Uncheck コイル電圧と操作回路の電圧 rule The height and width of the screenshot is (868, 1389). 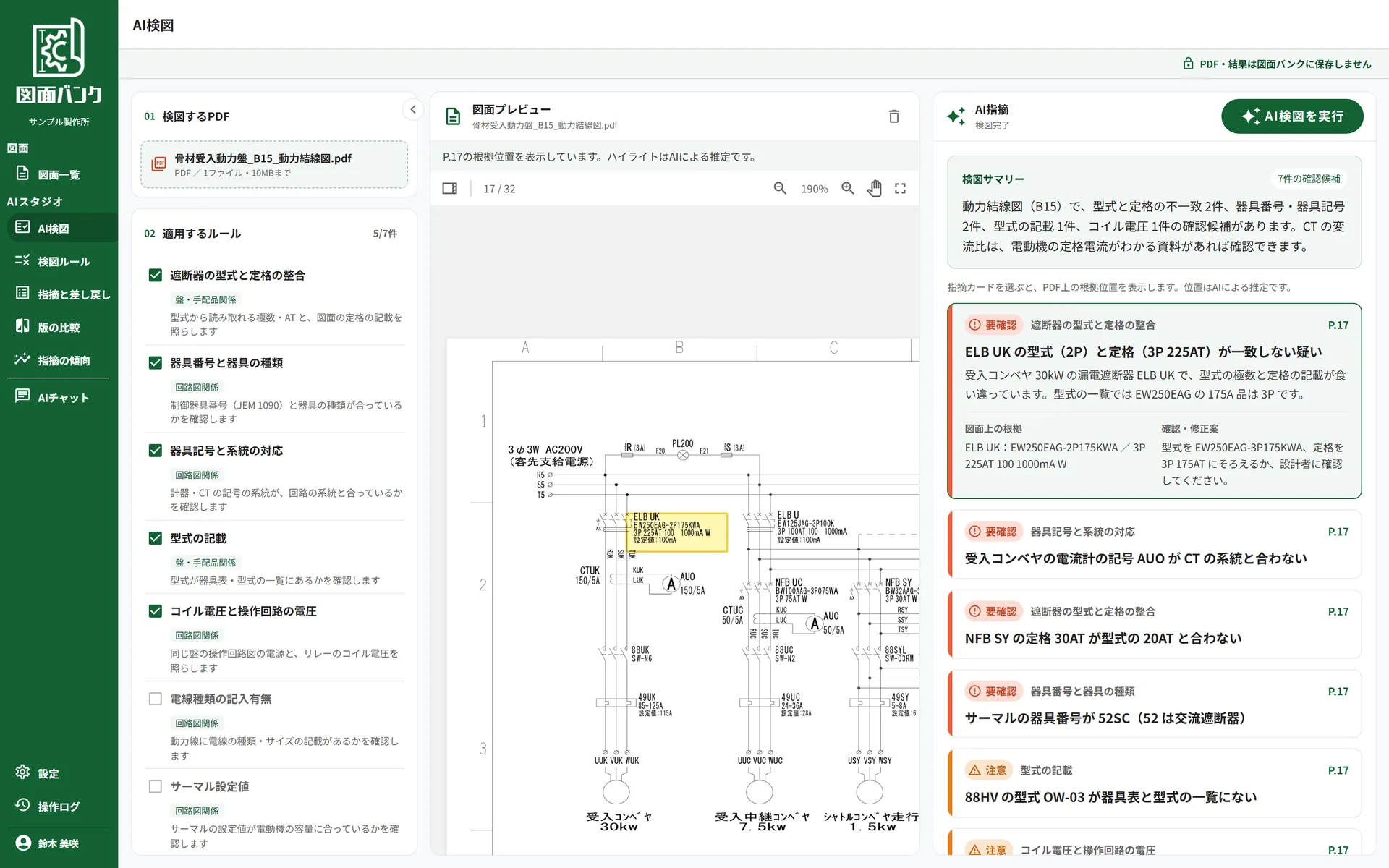pos(155,611)
